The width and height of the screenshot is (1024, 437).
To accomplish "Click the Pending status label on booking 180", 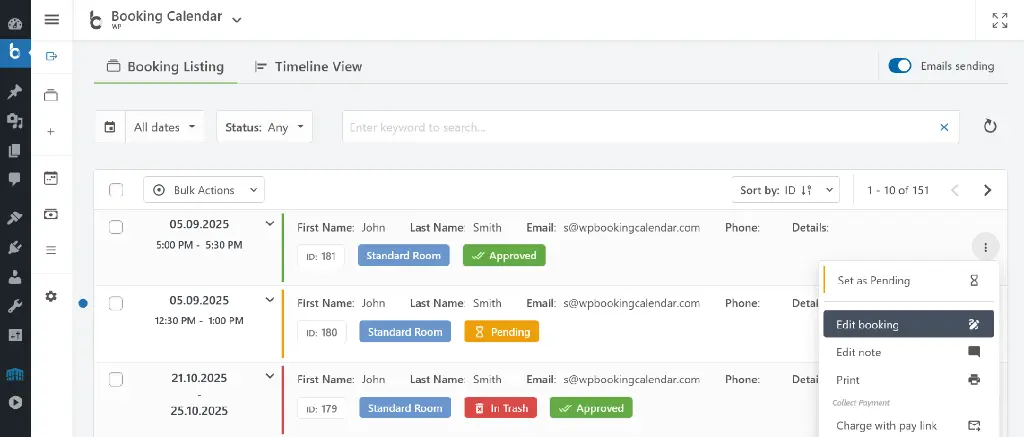I will point(501,332).
